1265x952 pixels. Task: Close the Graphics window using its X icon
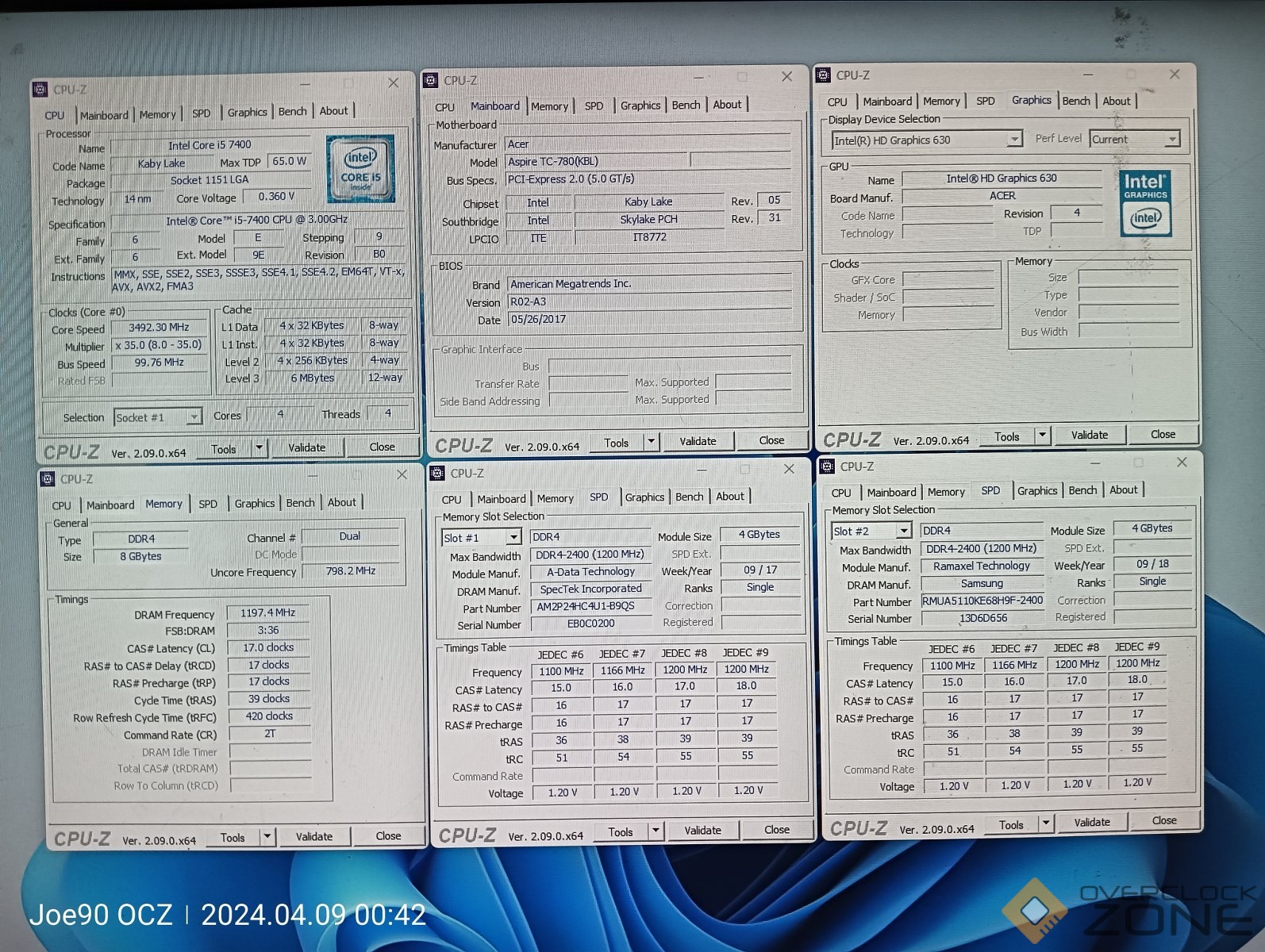coord(1175,74)
